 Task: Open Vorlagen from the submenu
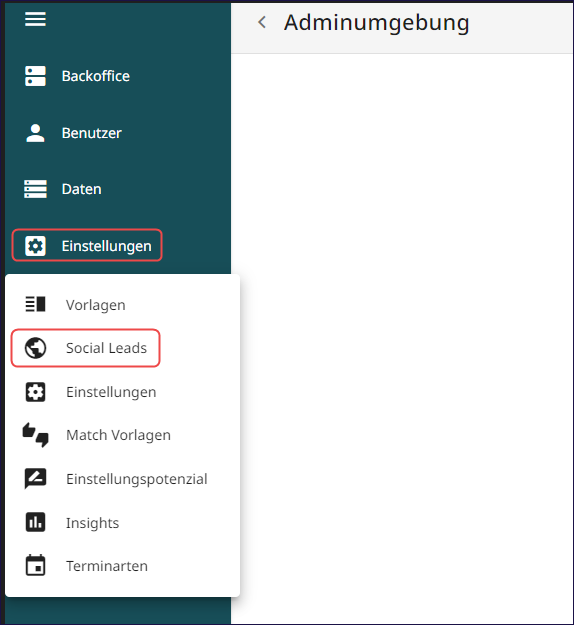(96, 305)
